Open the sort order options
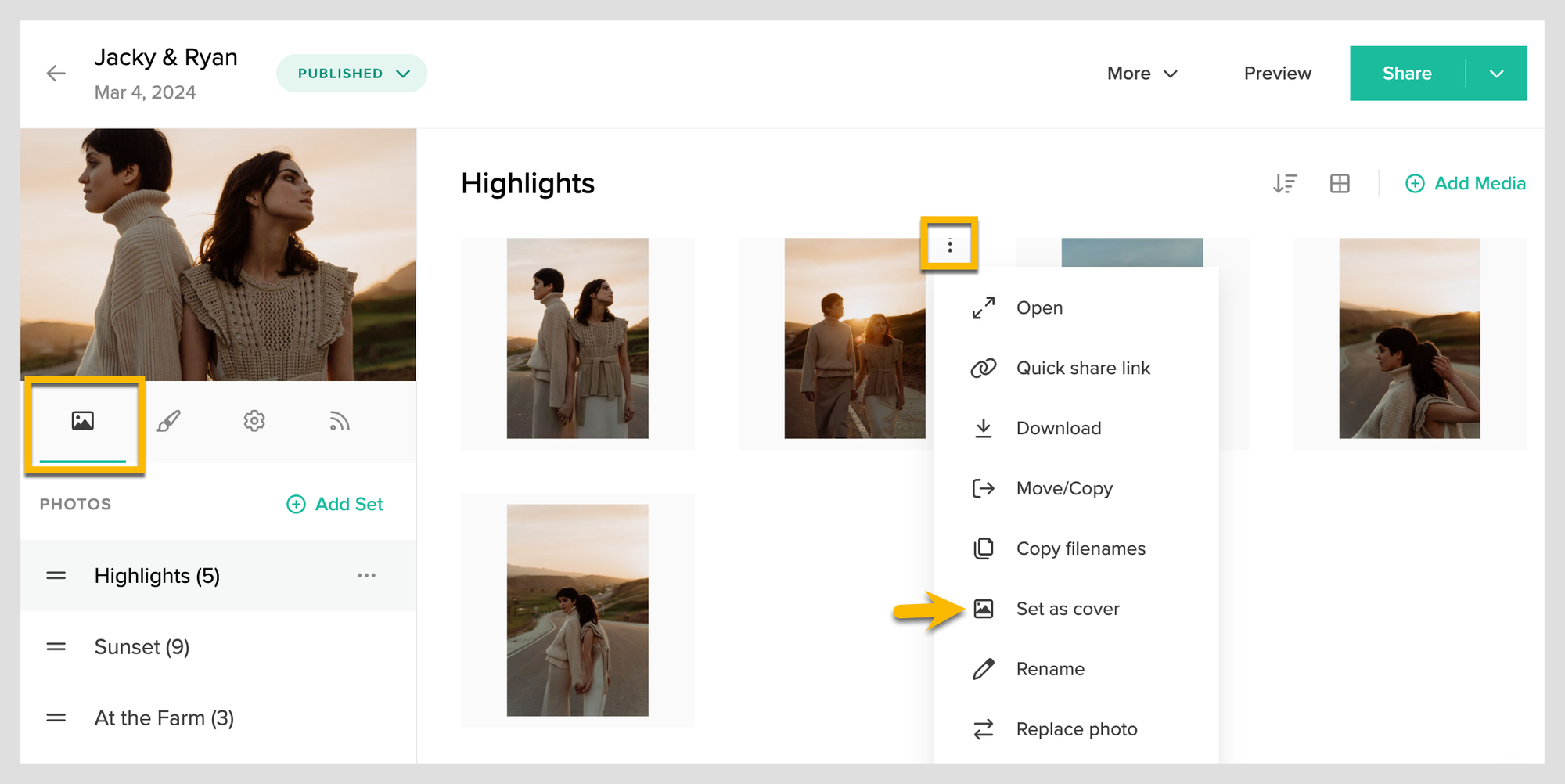 pos(1285,183)
